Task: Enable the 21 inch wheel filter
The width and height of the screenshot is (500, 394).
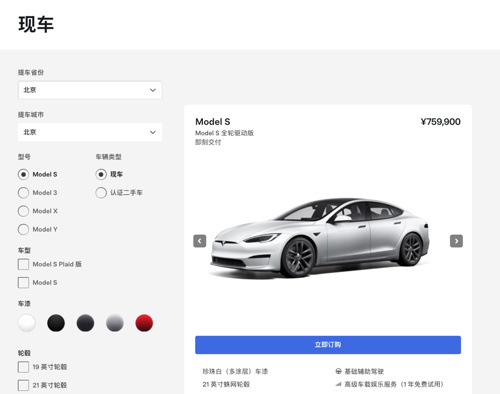Action: [x=23, y=385]
